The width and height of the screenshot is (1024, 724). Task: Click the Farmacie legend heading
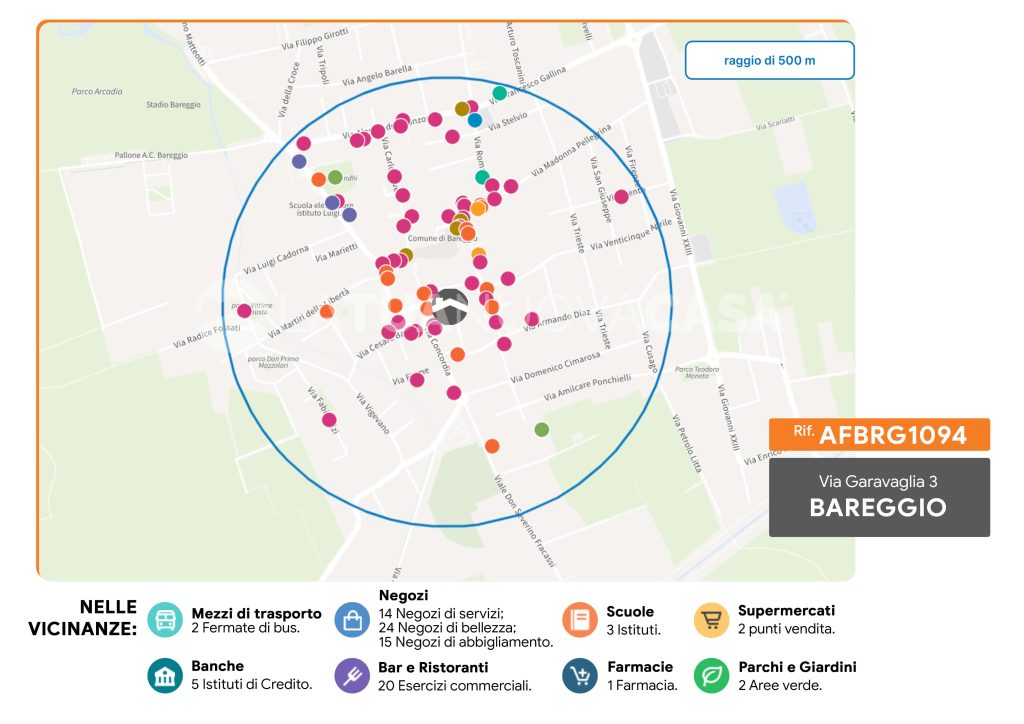(640, 667)
